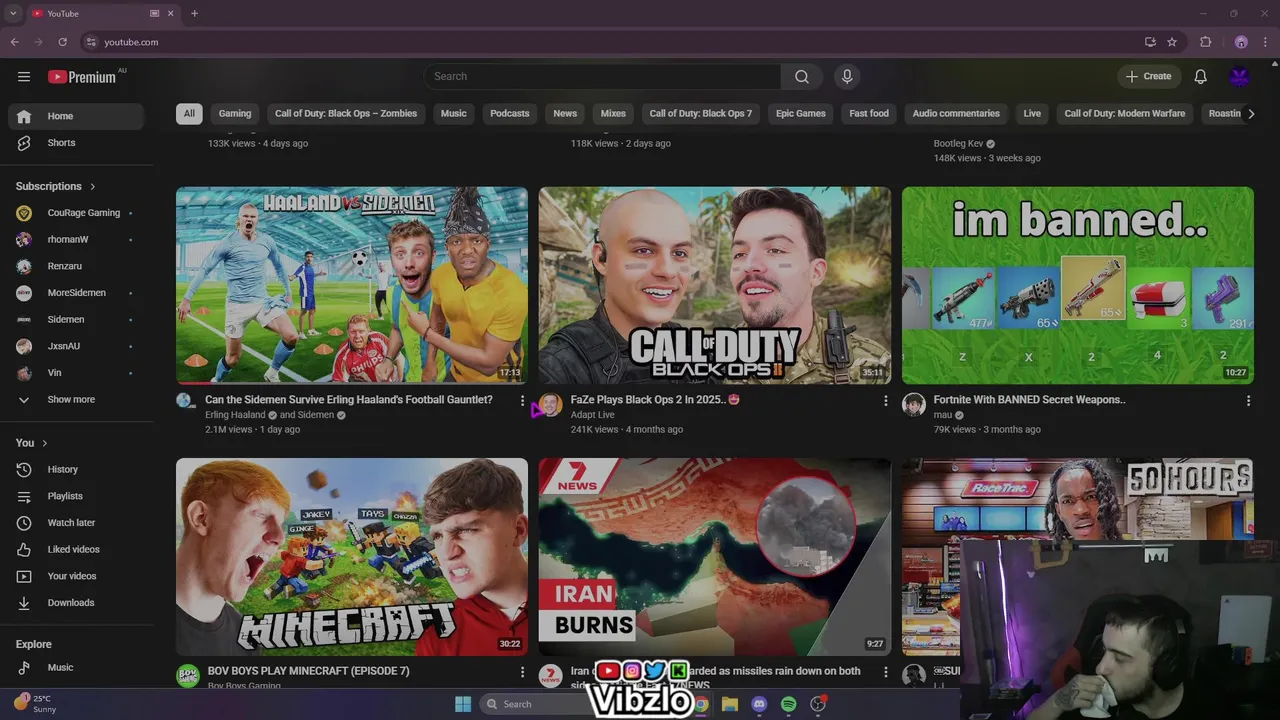Click the Erling Haaland channel name
This screenshot has width=1280, height=720.
coord(235,415)
